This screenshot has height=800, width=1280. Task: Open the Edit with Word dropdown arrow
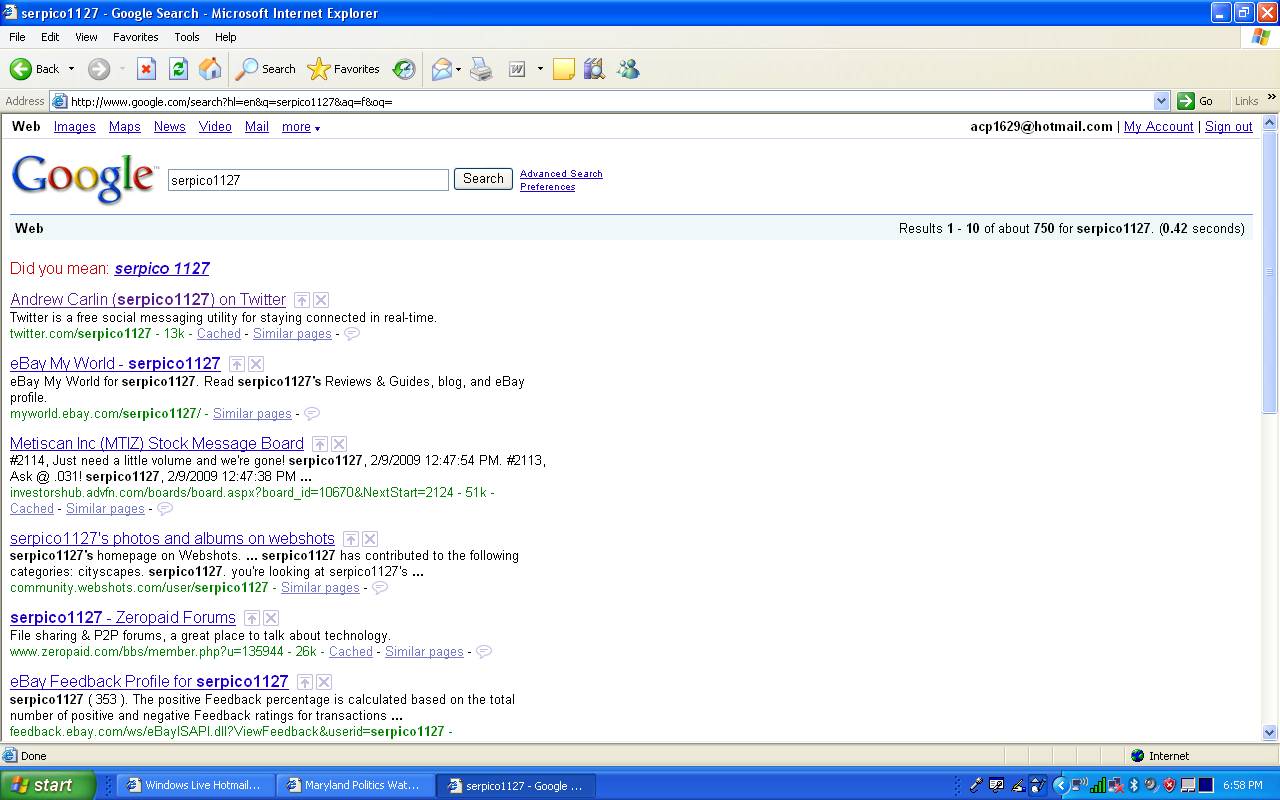540,69
